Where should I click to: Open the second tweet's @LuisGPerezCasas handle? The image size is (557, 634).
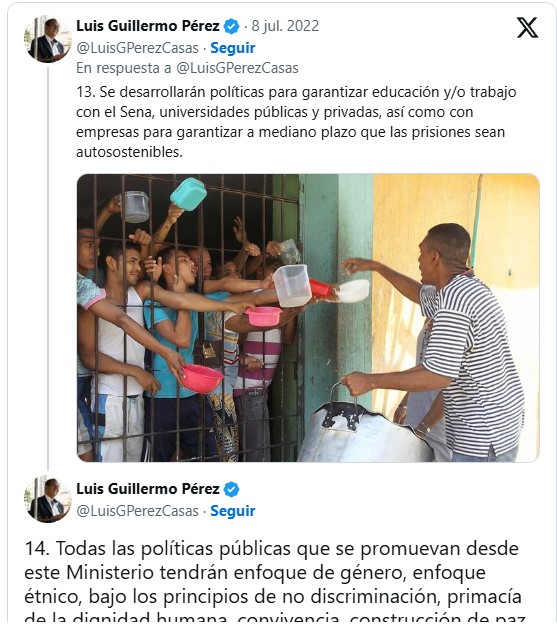pos(137,511)
